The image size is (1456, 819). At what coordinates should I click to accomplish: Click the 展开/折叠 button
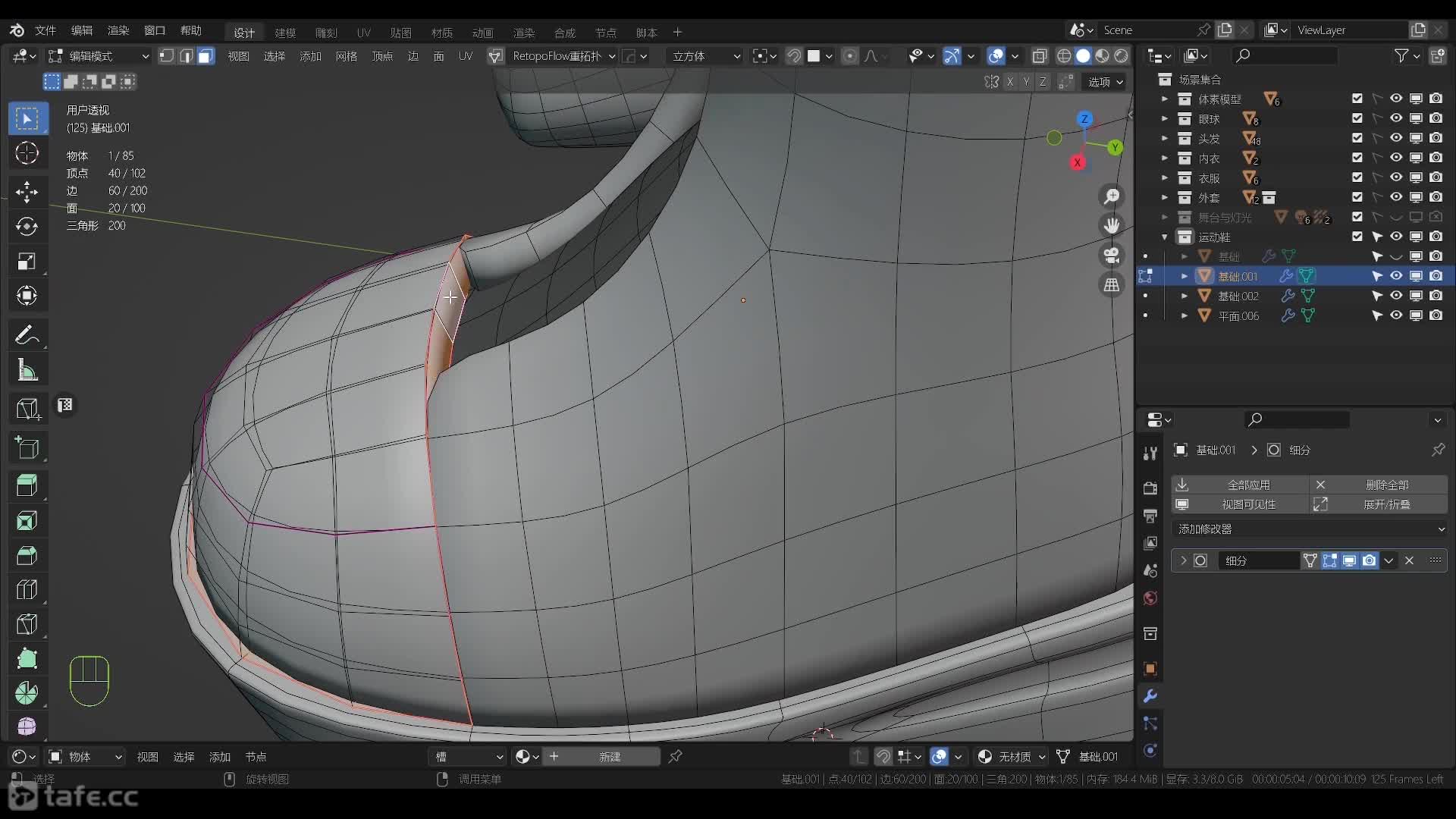point(1379,504)
